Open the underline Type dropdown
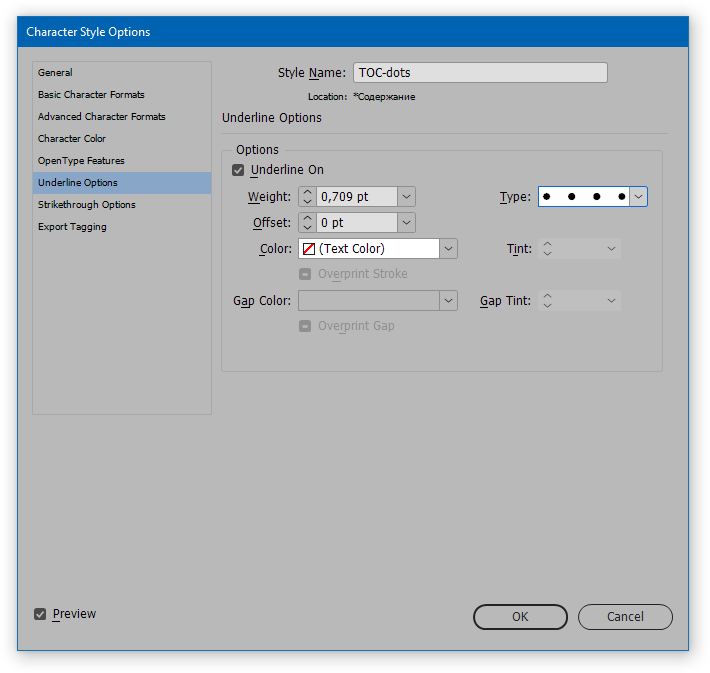710x673 pixels. [x=638, y=197]
